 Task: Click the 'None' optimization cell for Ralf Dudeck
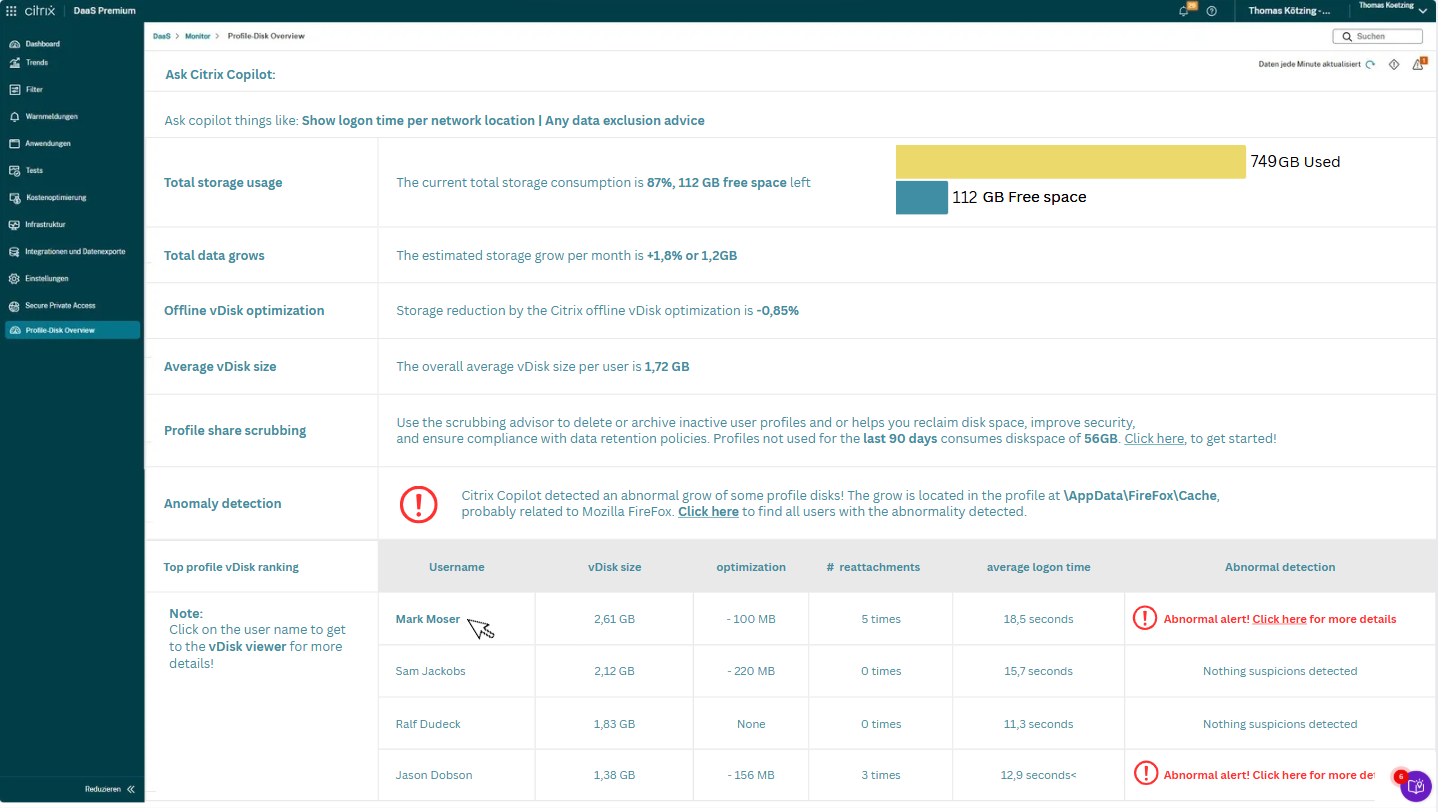751,724
